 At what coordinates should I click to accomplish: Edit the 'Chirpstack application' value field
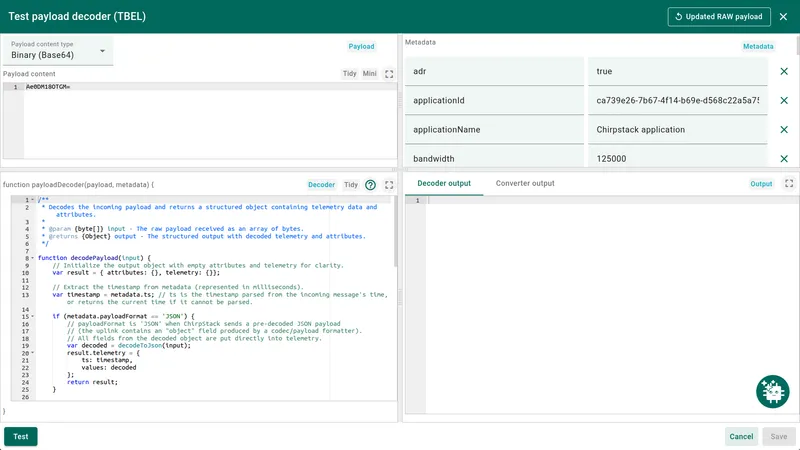point(678,130)
